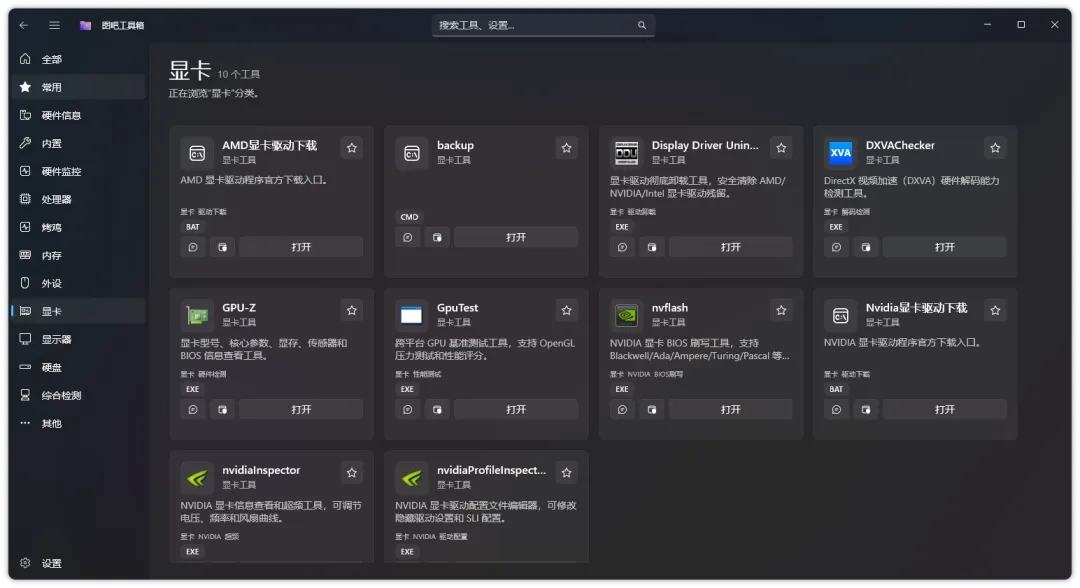Select 显示器 in the sidebar
1080x588 pixels.
click(79, 339)
